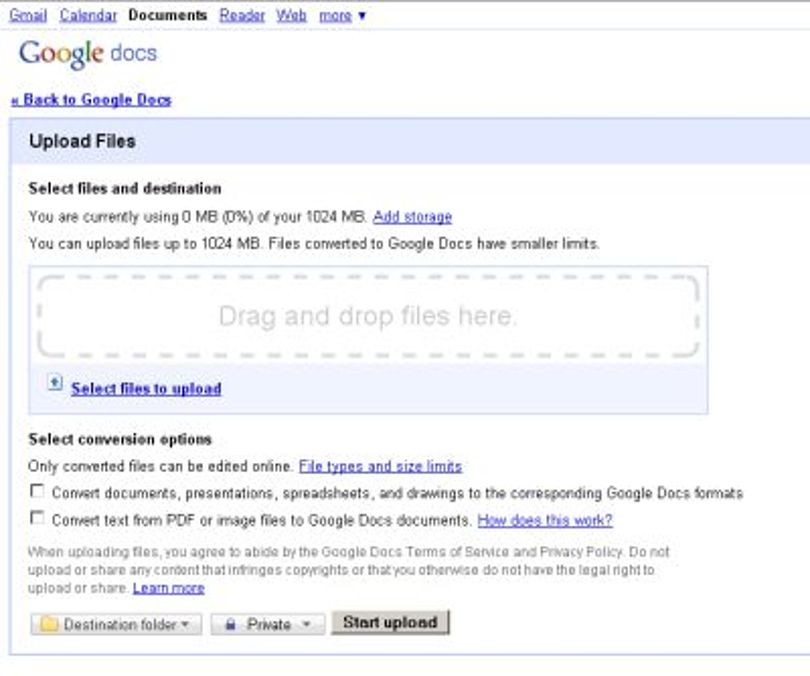Open Gmail from the top navigation
810x676 pixels.
tap(28, 15)
